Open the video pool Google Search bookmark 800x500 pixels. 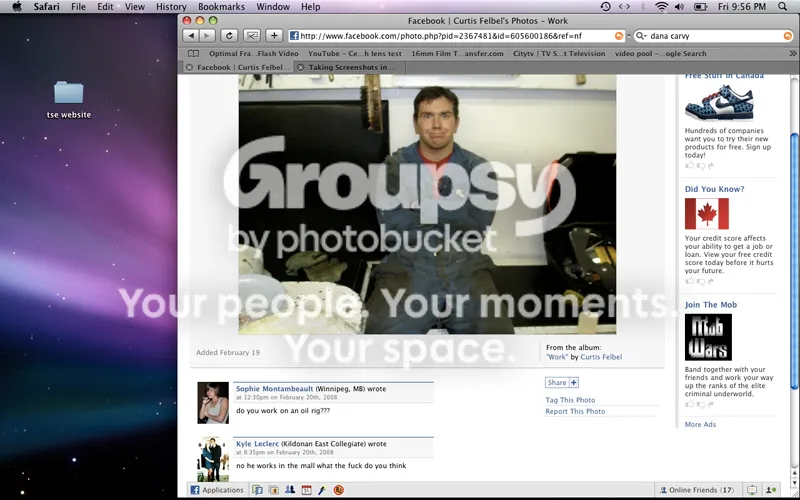(x=661, y=54)
